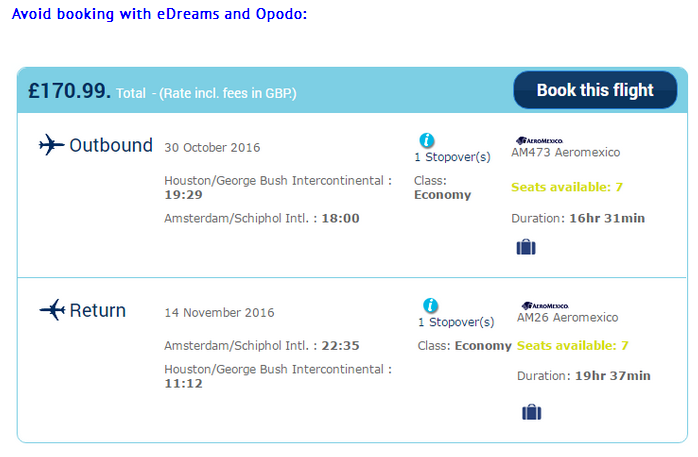Click return Seats available: 7 text
This screenshot has width=698, height=457.
coord(572,346)
